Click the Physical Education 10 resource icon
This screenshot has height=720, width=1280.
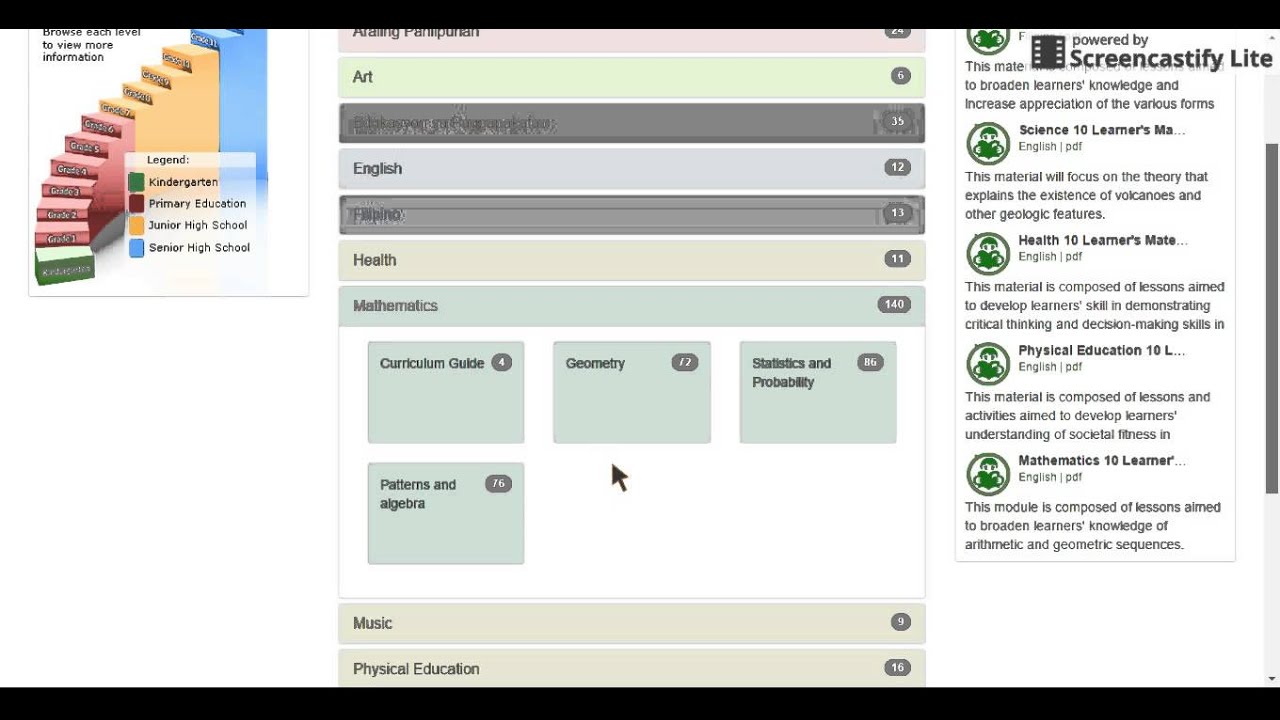[988, 364]
